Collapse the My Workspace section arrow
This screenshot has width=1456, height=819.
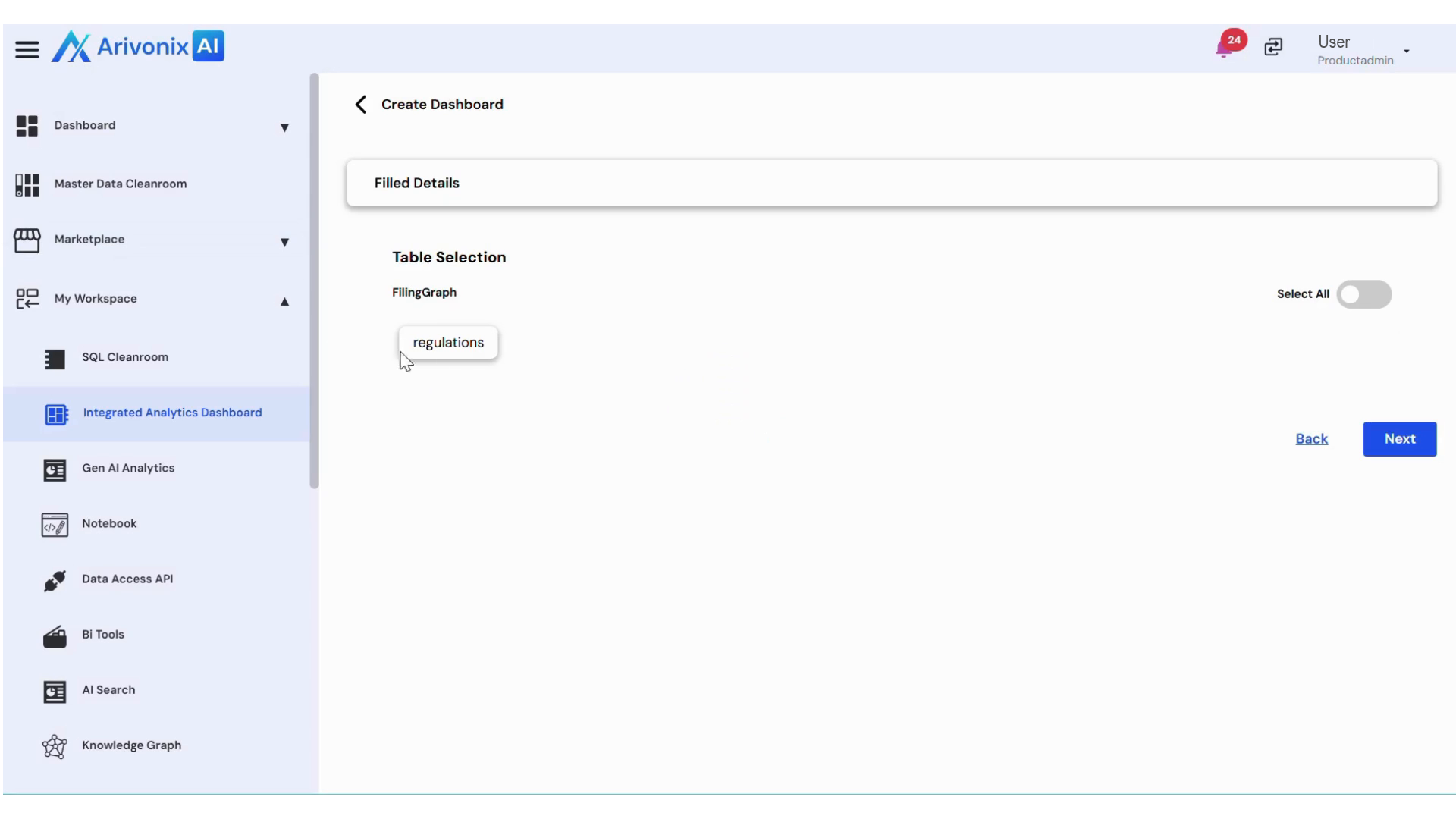[284, 302]
